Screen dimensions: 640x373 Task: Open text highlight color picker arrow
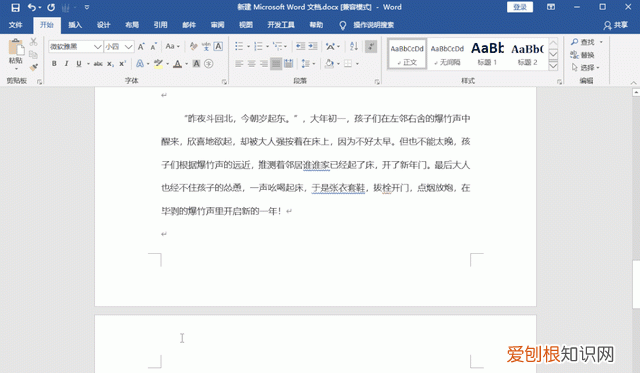(x=167, y=64)
